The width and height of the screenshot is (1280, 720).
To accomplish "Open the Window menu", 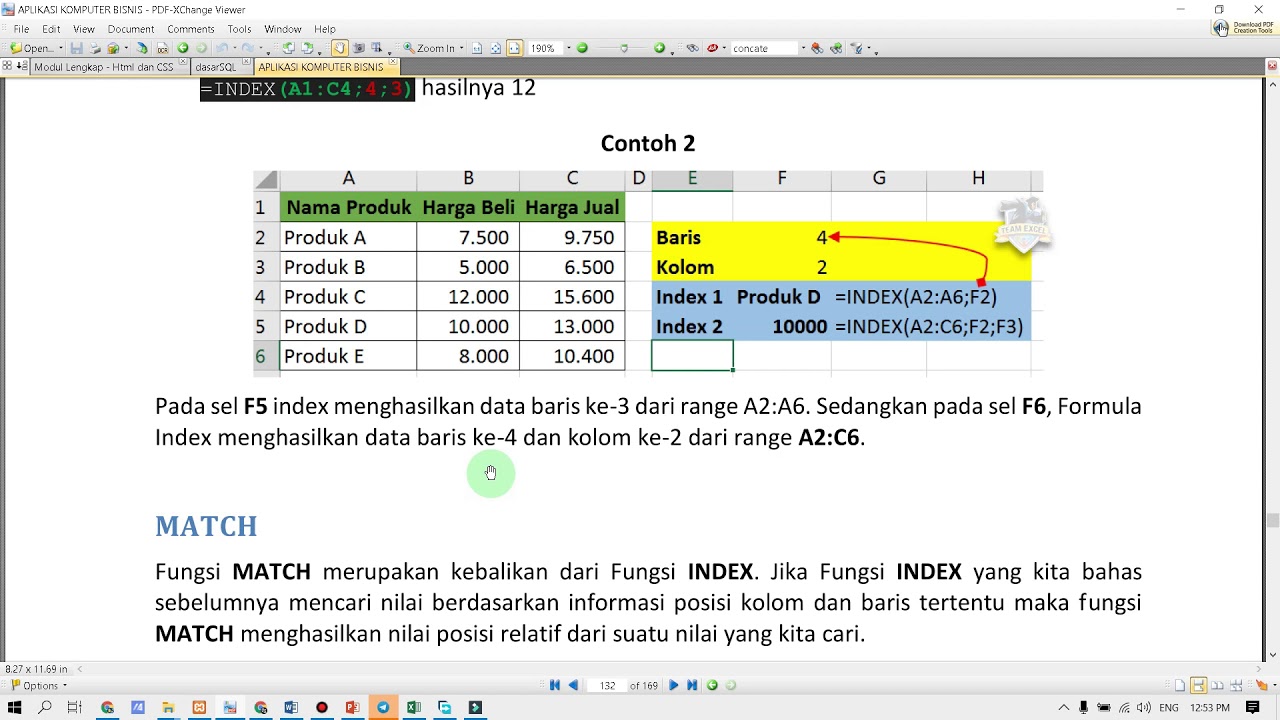I will tap(283, 29).
